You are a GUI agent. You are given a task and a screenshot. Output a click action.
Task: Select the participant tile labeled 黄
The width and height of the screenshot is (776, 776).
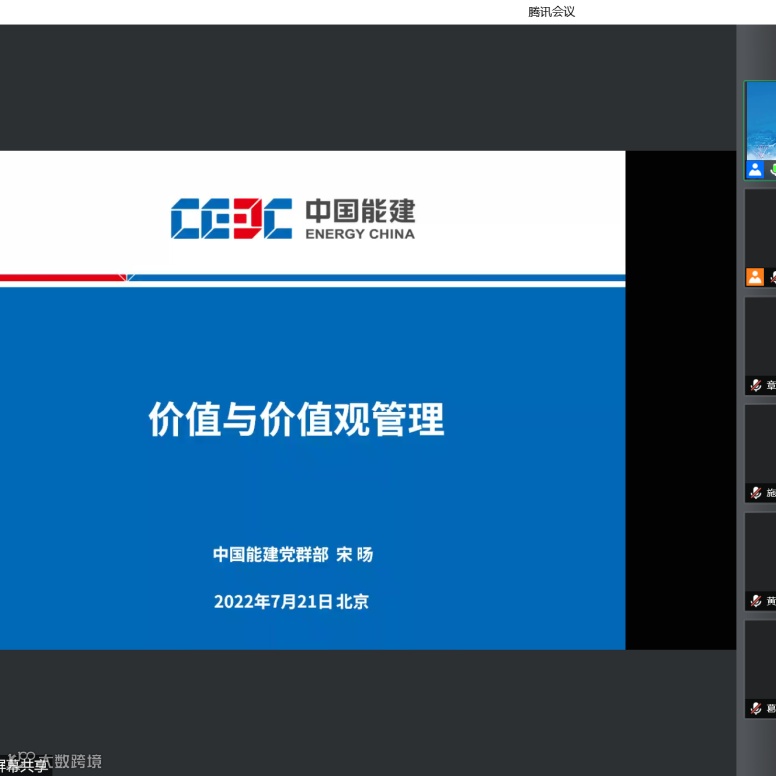[761, 562]
